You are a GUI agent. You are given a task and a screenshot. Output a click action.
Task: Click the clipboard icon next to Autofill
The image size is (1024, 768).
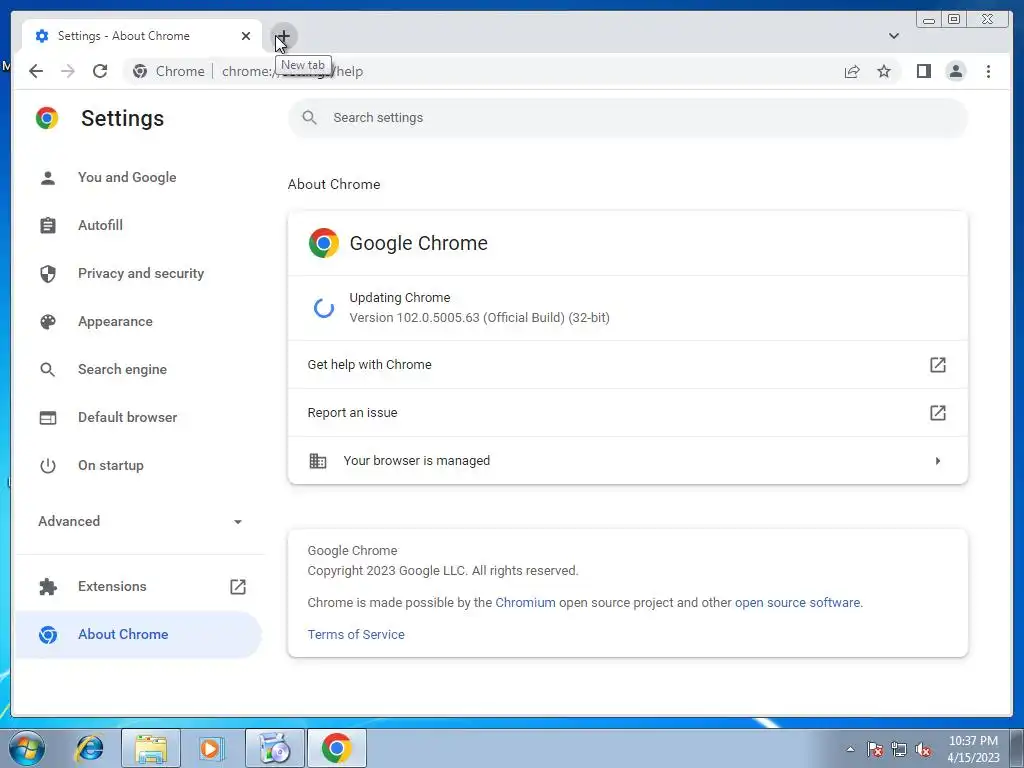[48, 225]
